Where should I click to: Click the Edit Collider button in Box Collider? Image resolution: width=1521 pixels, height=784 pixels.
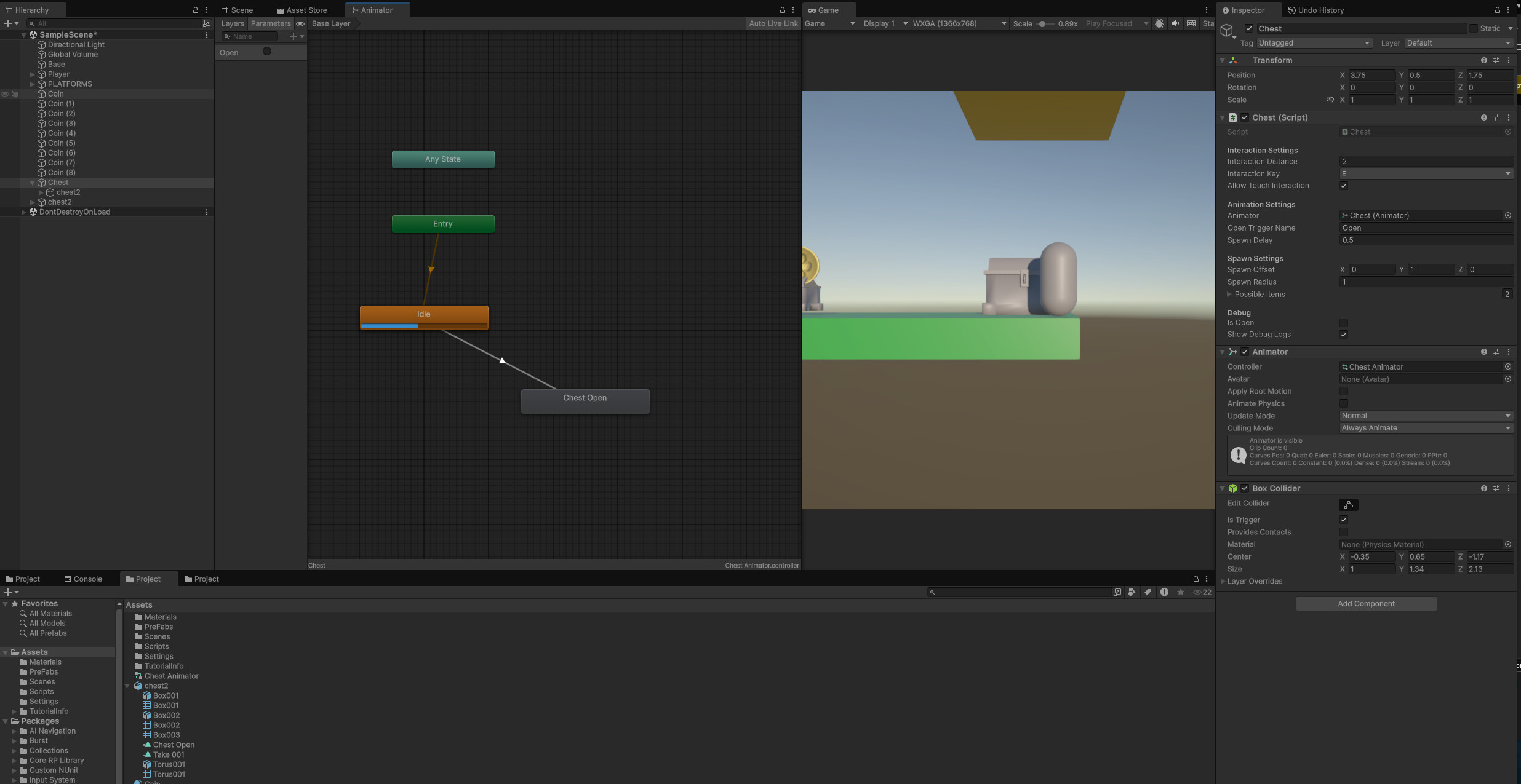coord(1348,504)
